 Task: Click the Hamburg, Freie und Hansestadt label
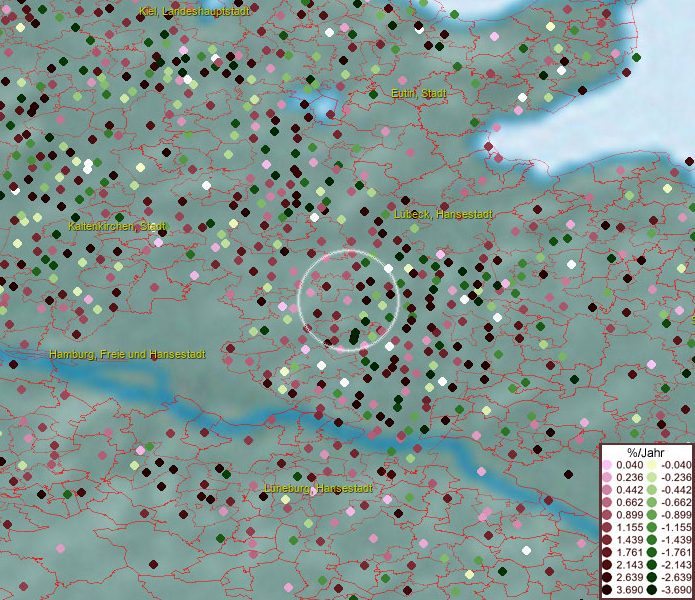tap(128, 355)
